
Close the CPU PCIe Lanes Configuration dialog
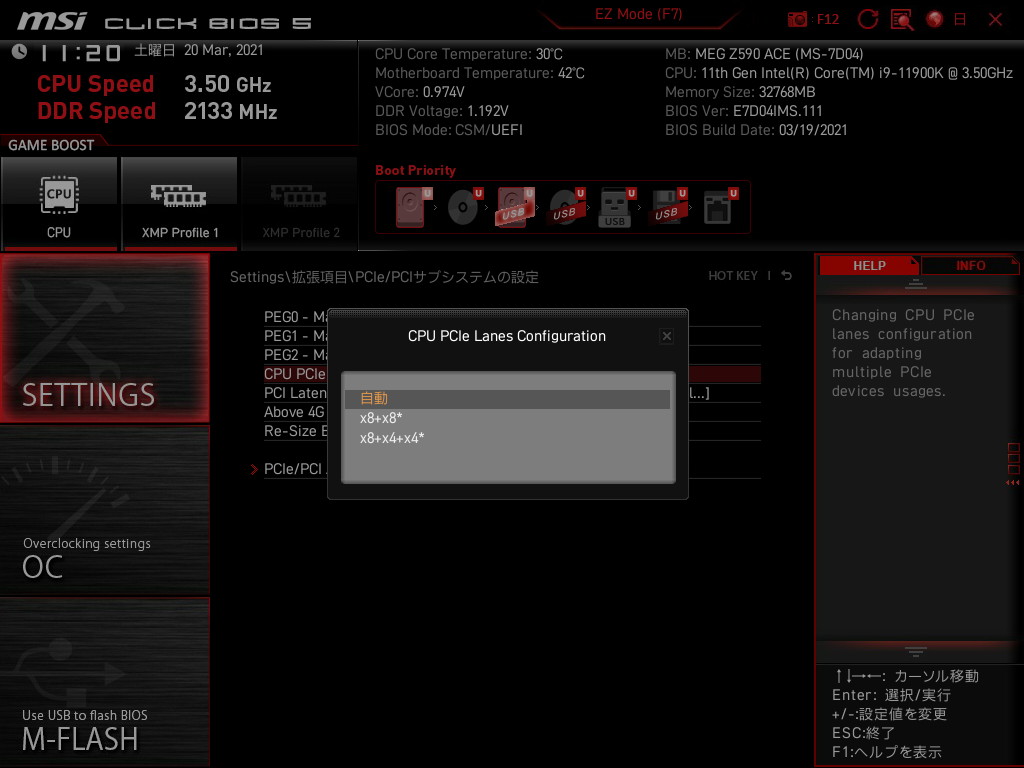point(666,336)
